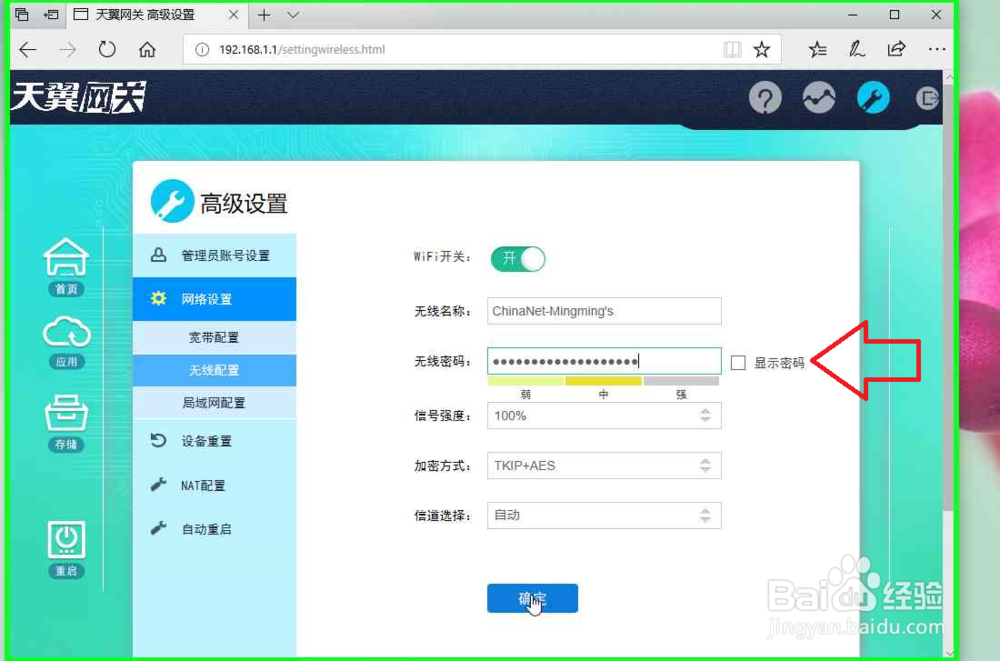Screen dimensions: 1000x661
Task: Select the wrench settings icon
Action: pos(872,98)
